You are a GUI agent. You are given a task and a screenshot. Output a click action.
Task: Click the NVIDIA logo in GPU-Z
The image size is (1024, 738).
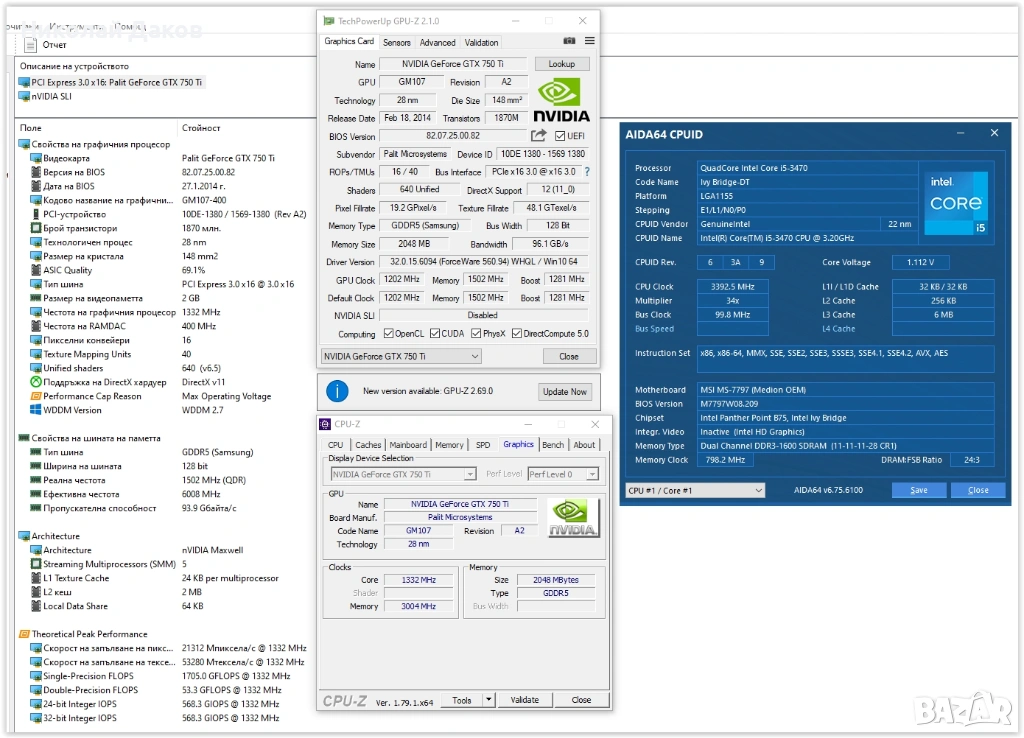[561, 100]
